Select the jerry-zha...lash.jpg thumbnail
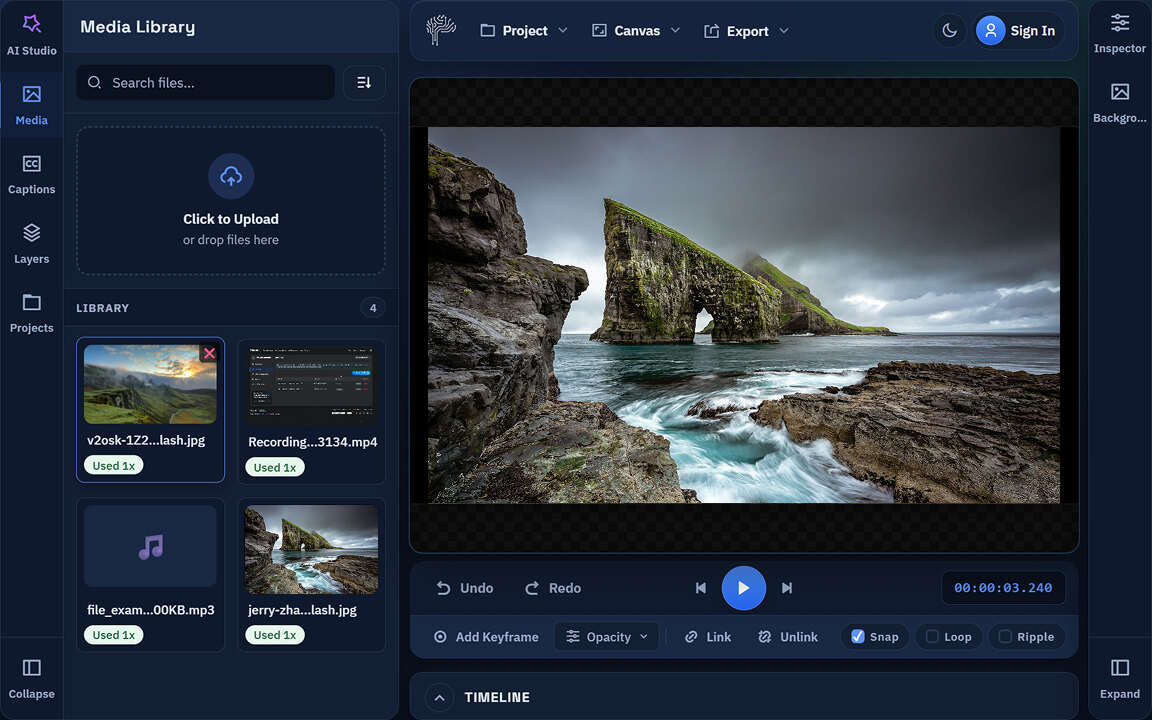 tap(311, 548)
